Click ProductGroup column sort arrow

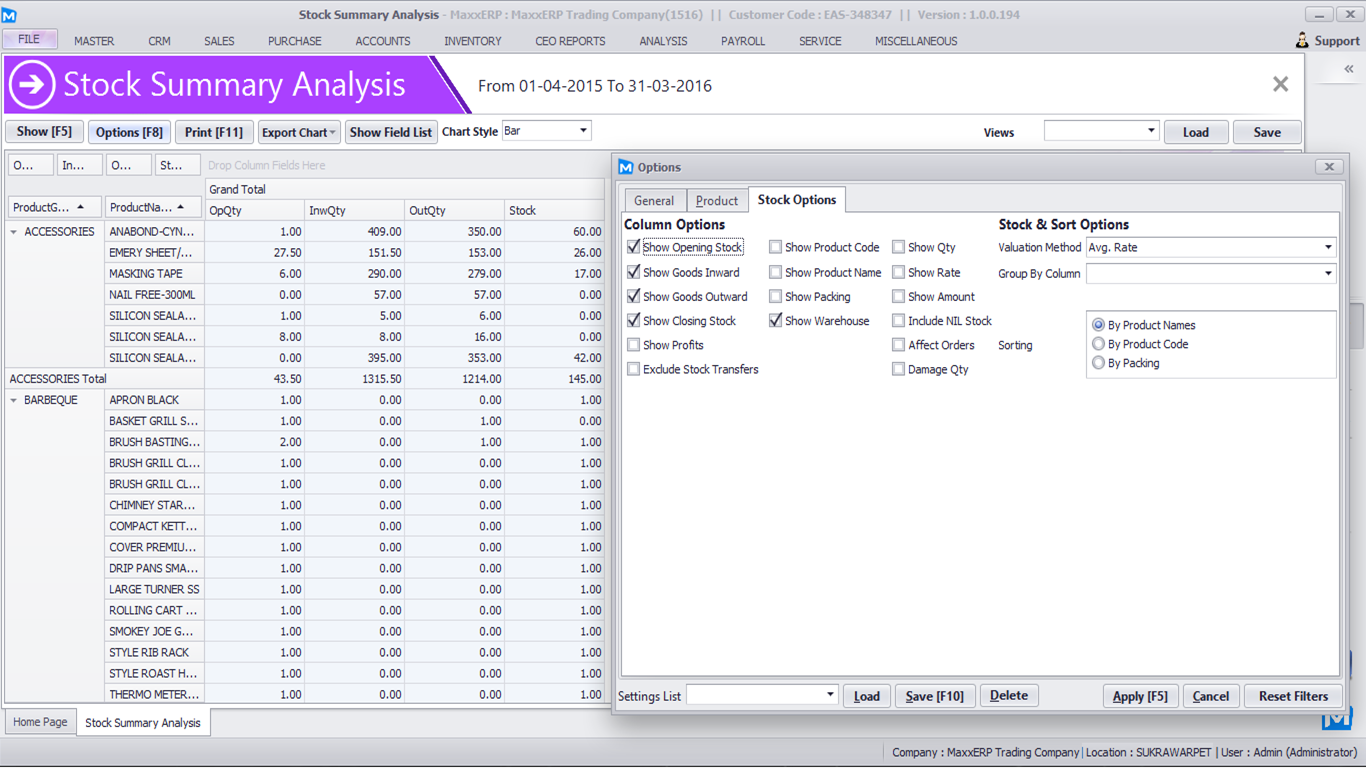(81, 207)
